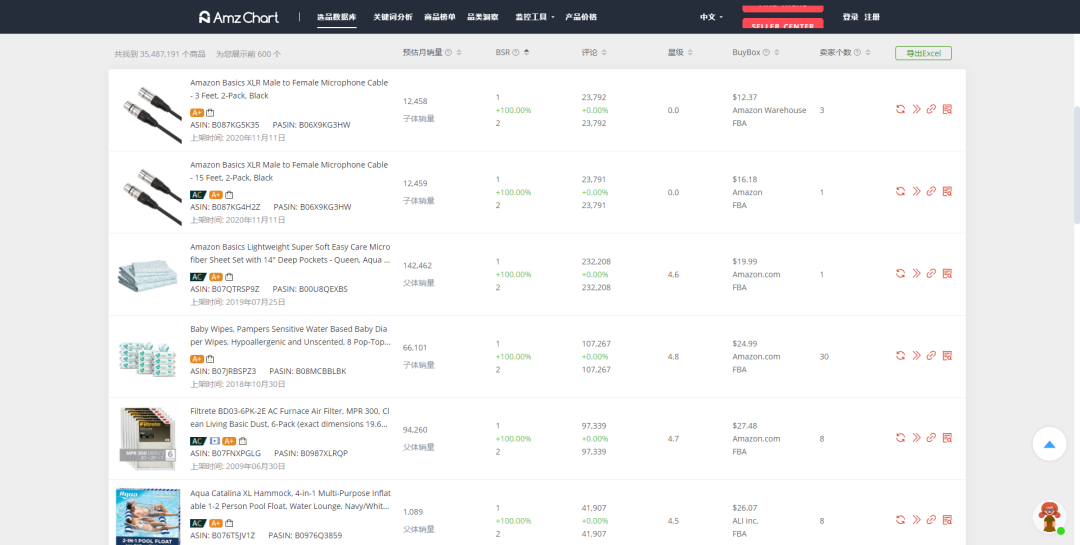Sort by BuyBox column

coord(777,52)
